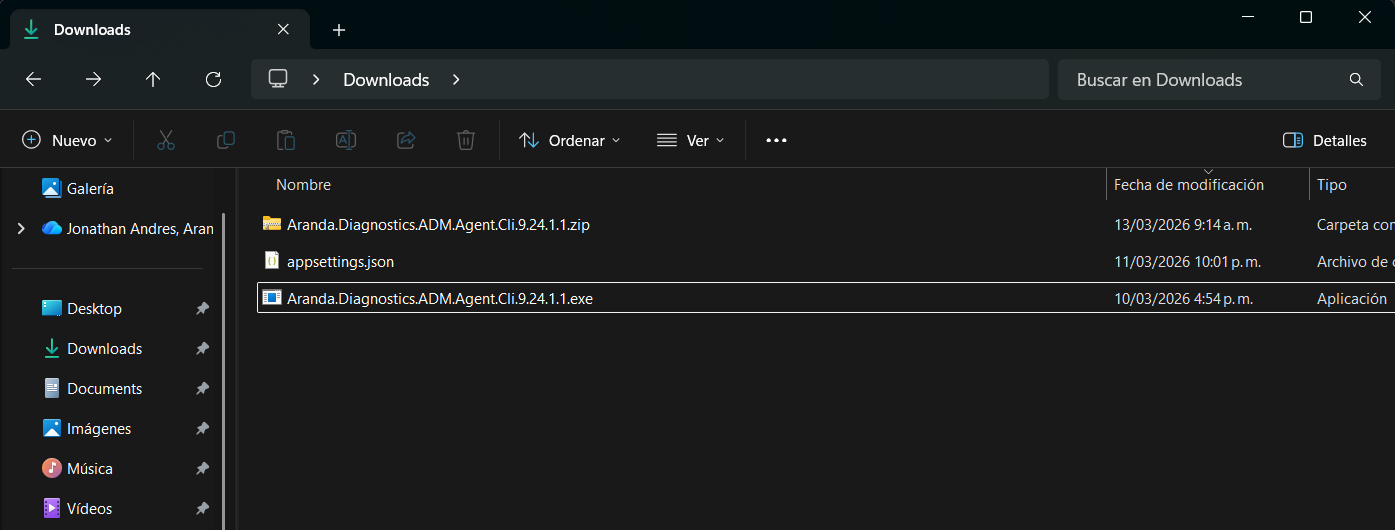Click the Delete trash can icon
This screenshot has width=1395, height=530.
[466, 141]
